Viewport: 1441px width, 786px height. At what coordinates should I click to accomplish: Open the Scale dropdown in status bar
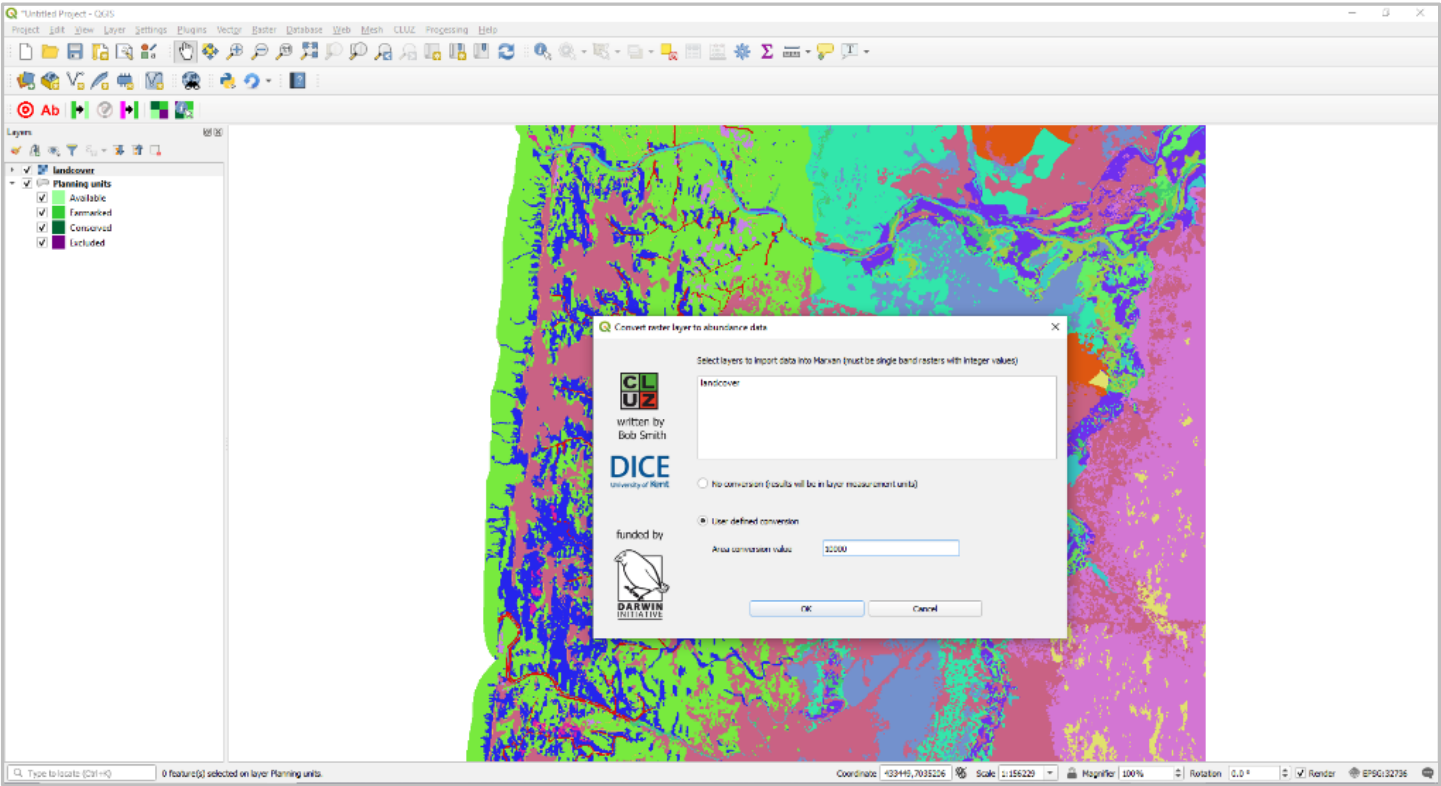1050,774
